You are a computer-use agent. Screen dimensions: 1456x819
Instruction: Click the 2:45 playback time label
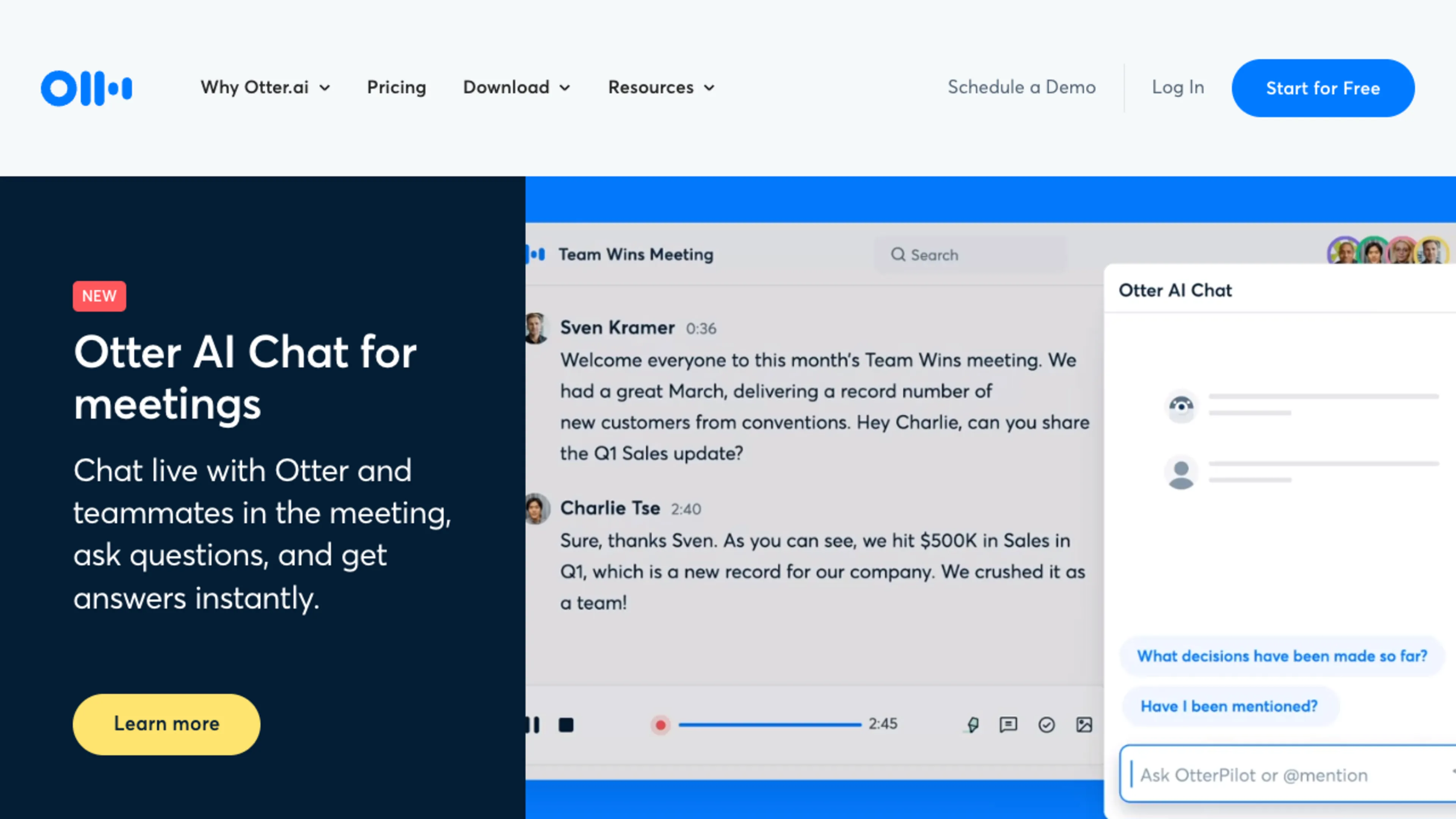tap(883, 724)
